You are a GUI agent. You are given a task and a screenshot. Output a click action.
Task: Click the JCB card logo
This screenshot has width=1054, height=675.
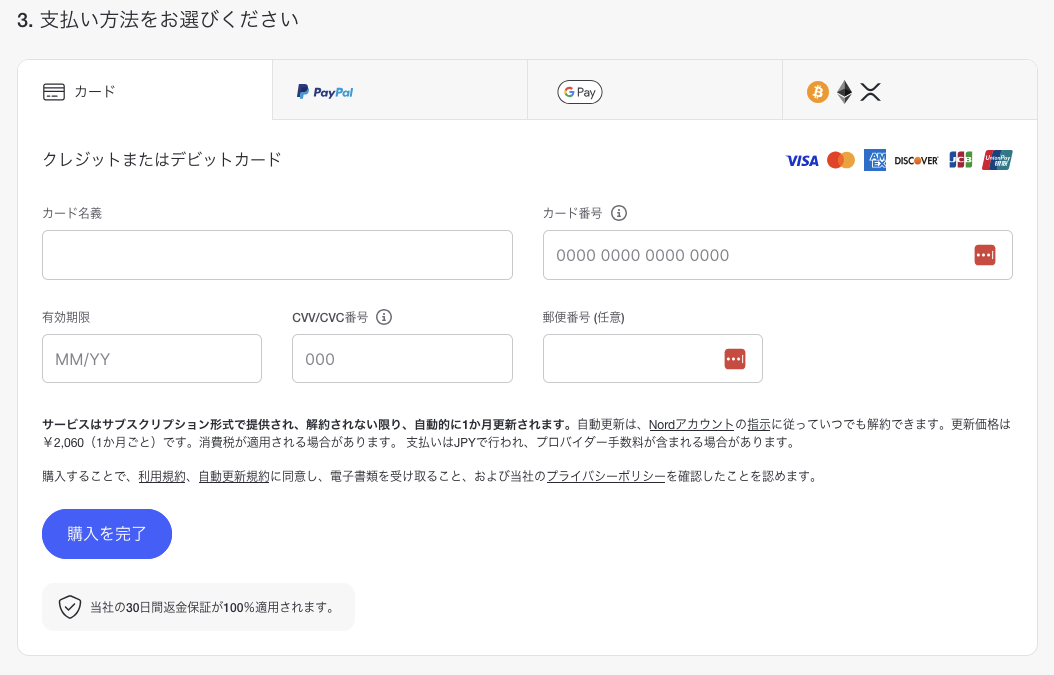point(960,160)
